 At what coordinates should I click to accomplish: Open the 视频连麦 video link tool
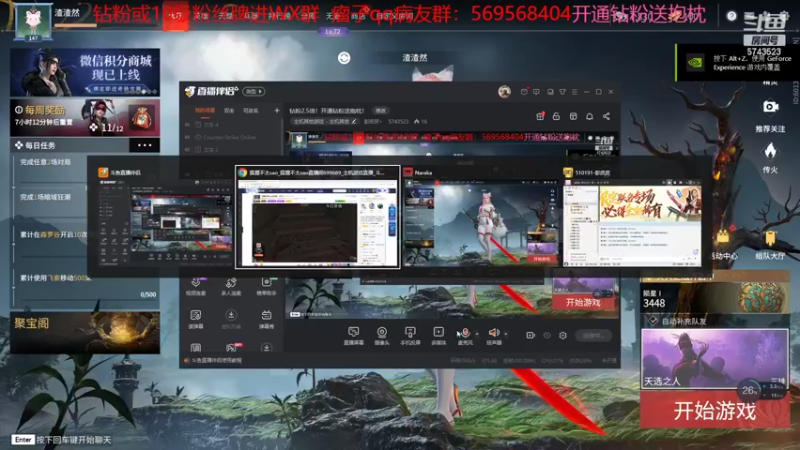pos(196,286)
